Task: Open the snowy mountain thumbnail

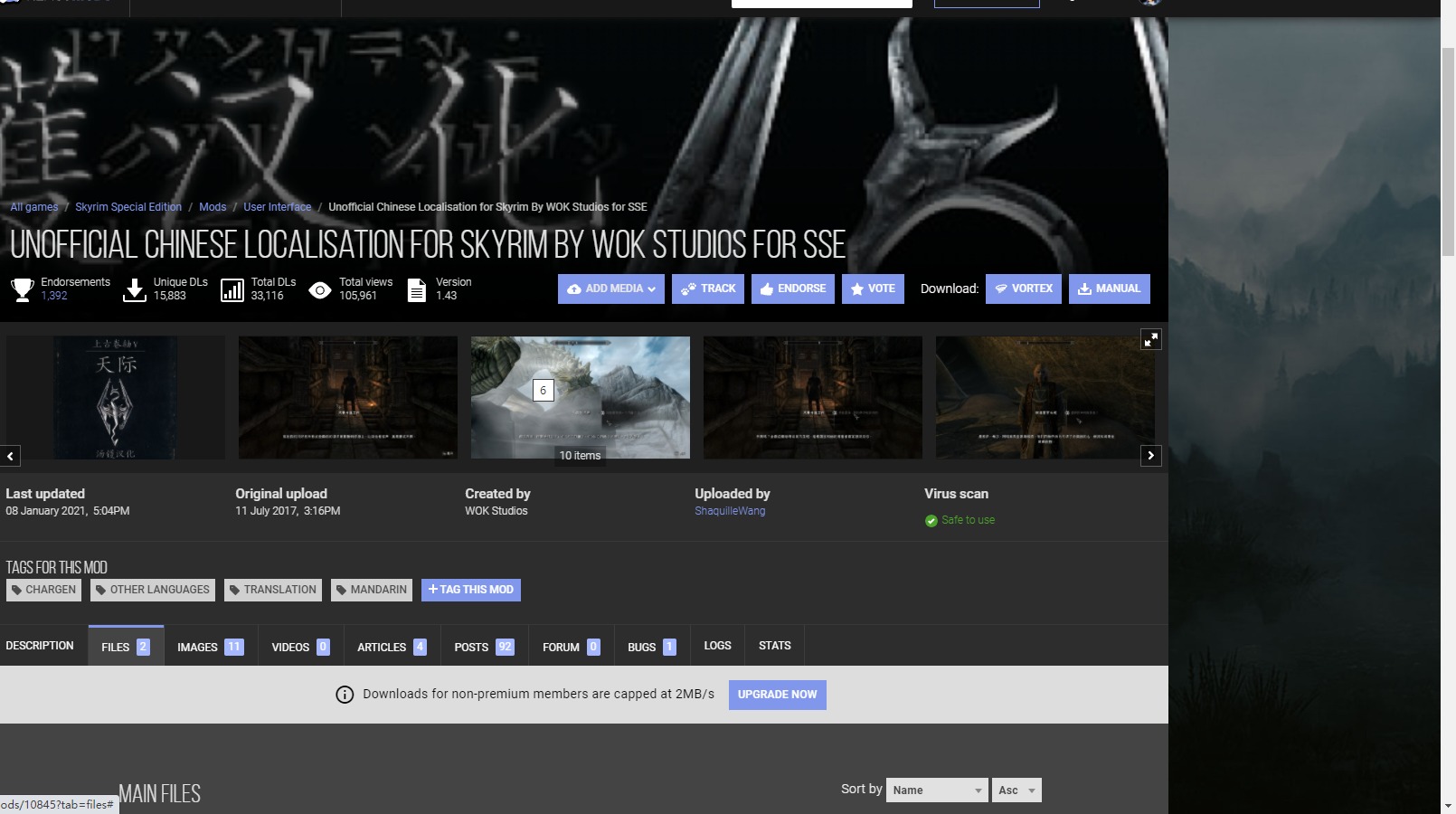Action: tap(581, 398)
